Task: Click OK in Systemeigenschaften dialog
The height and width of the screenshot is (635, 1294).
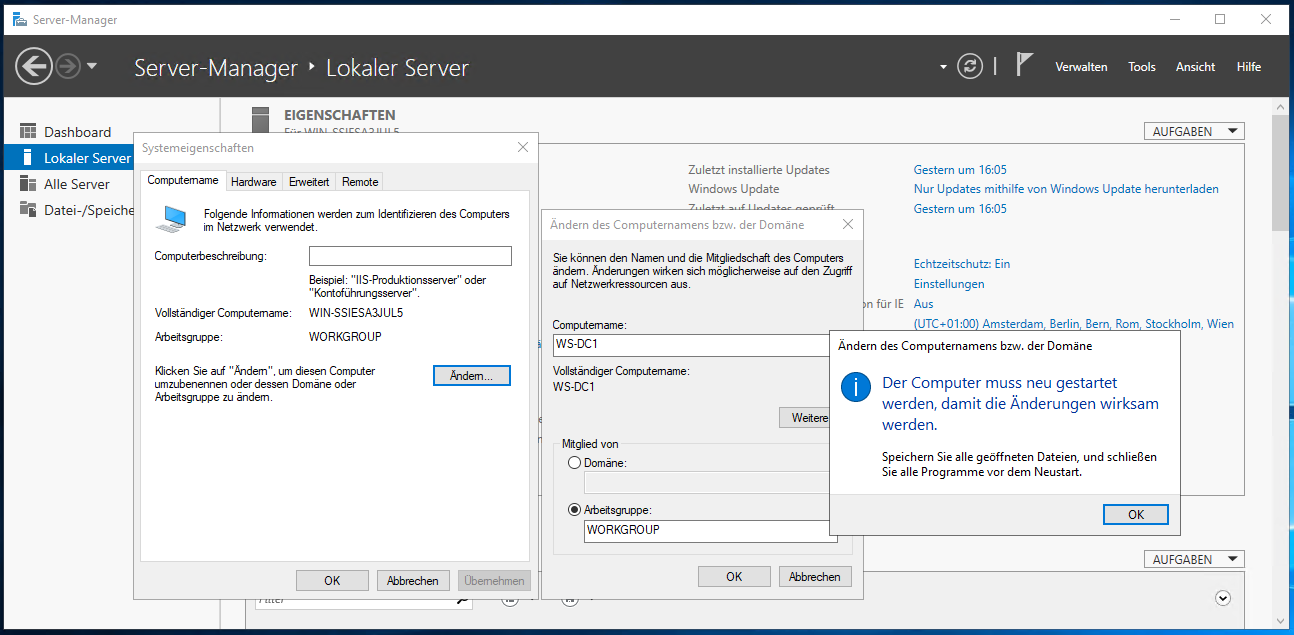Action: tap(332, 580)
